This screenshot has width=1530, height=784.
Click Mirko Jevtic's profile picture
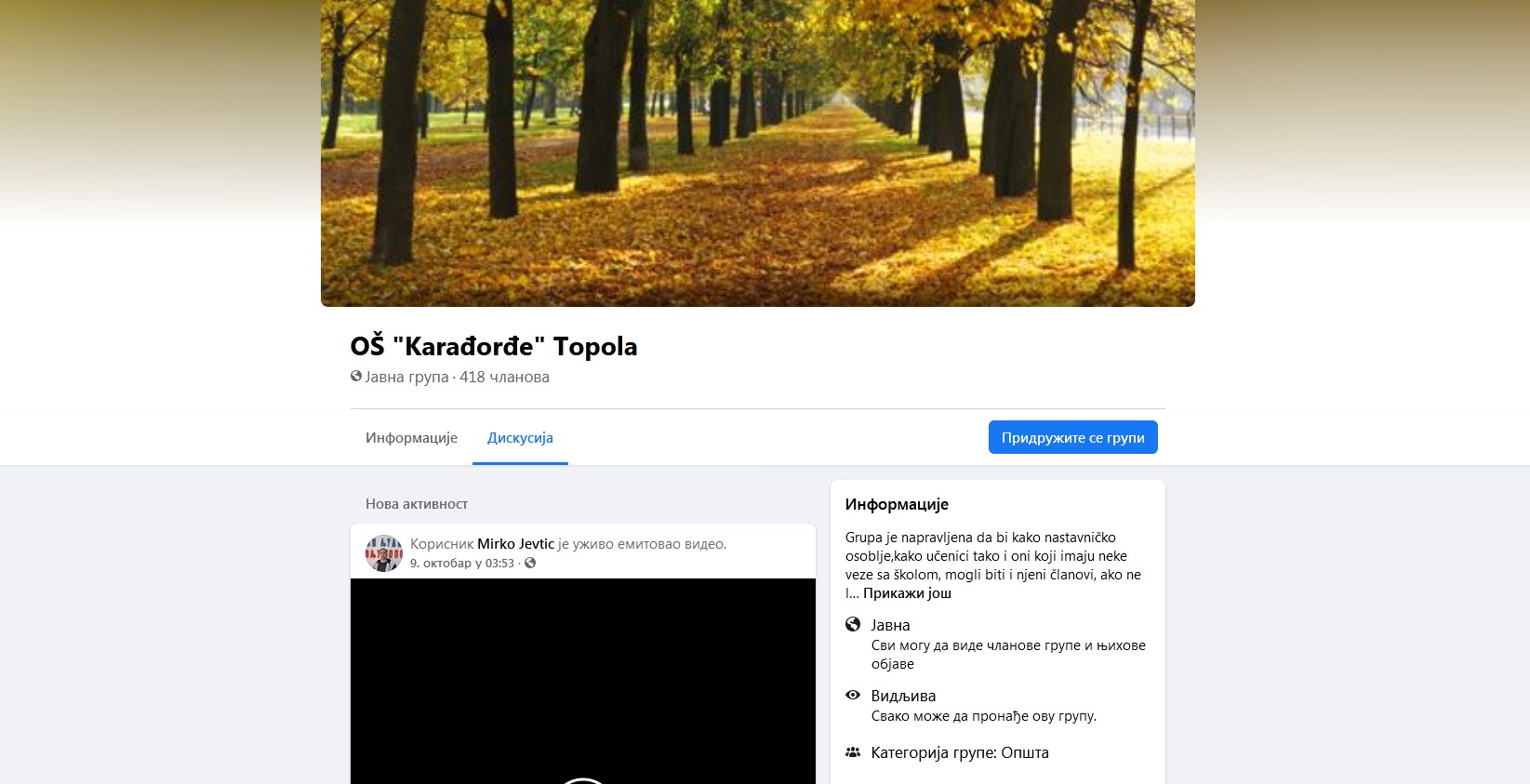pyautogui.click(x=384, y=553)
